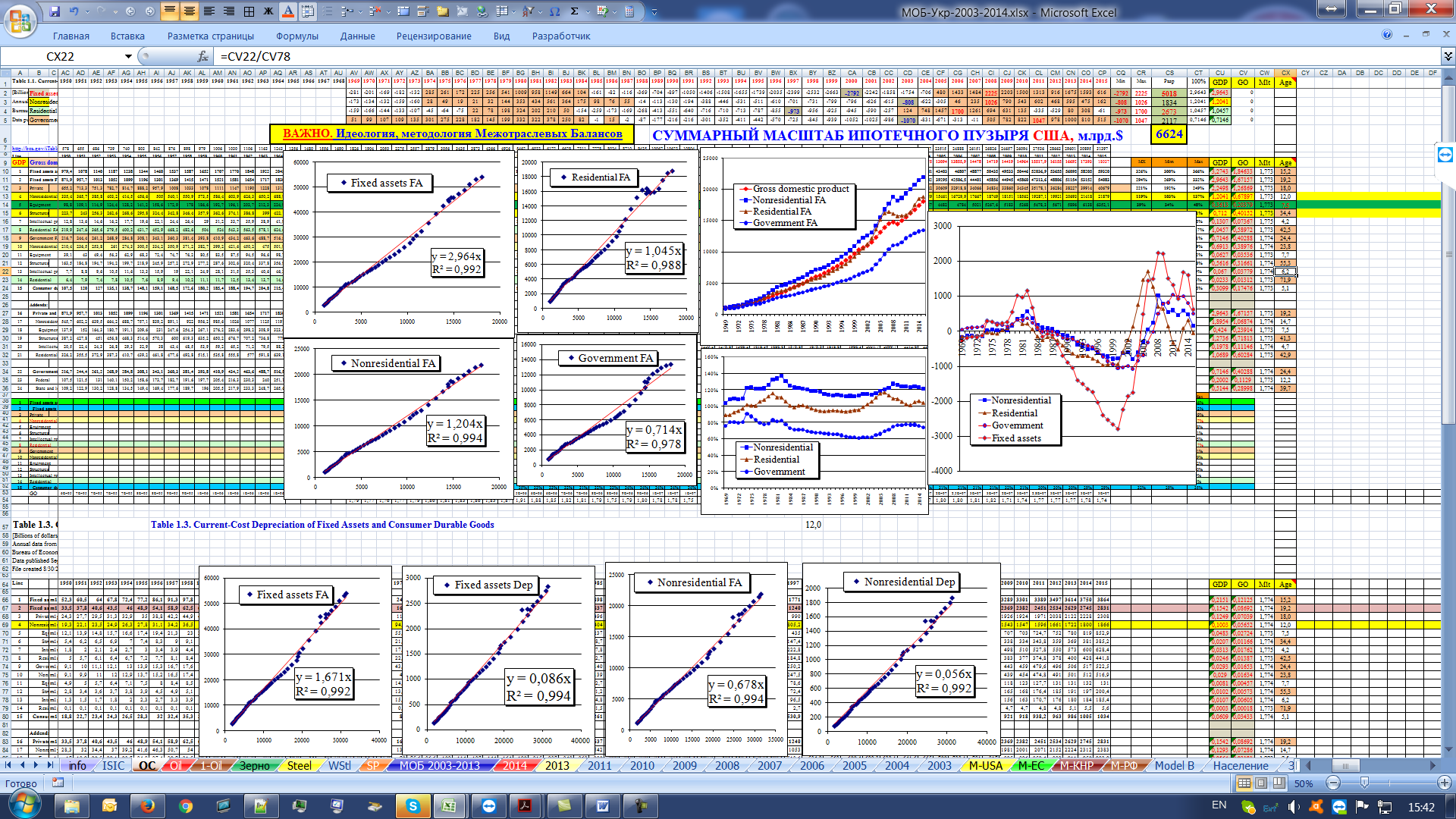Click the insert function fx icon
Viewport: 1456px width, 819px height.
pyautogui.click(x=202, y=57)
